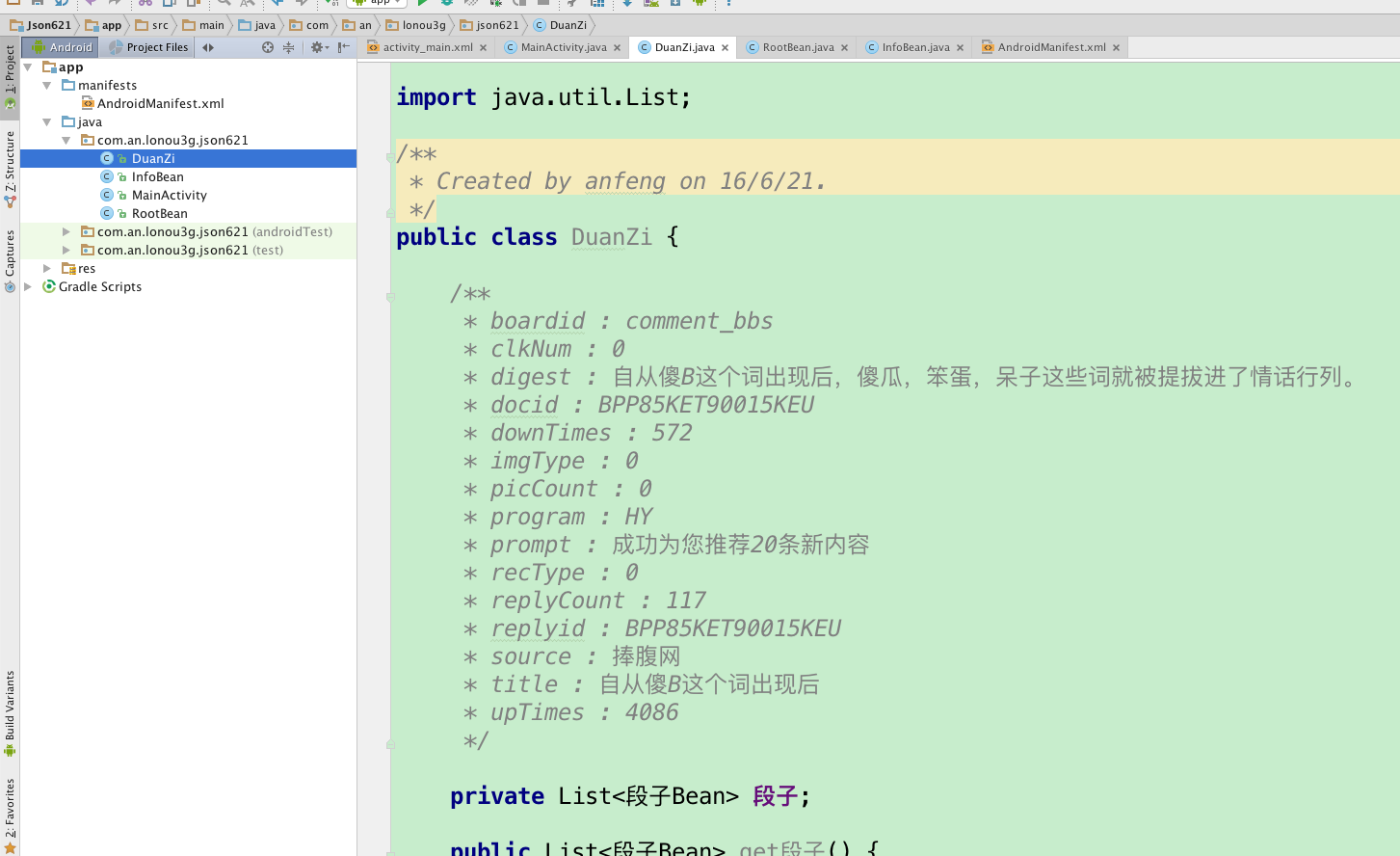The width and height of the screenshot is (1400, 856).
Task: Toggle the Z: Structure side tool window
Action: tap(10, 169)
